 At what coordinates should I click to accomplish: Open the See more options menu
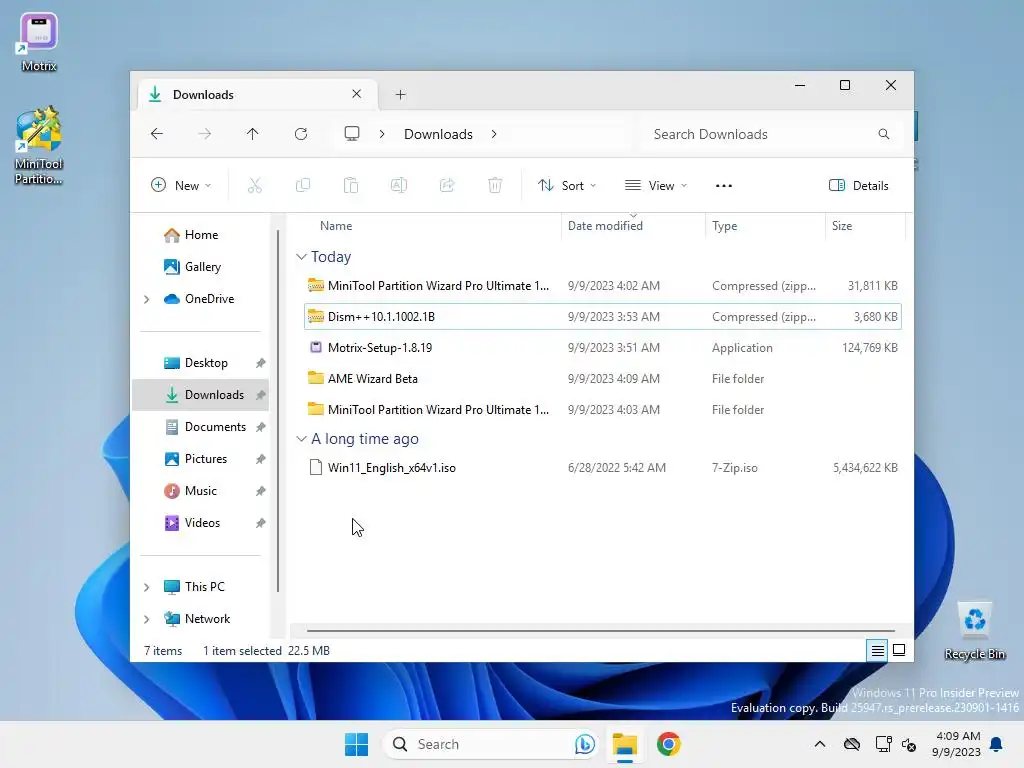[724, 185]
